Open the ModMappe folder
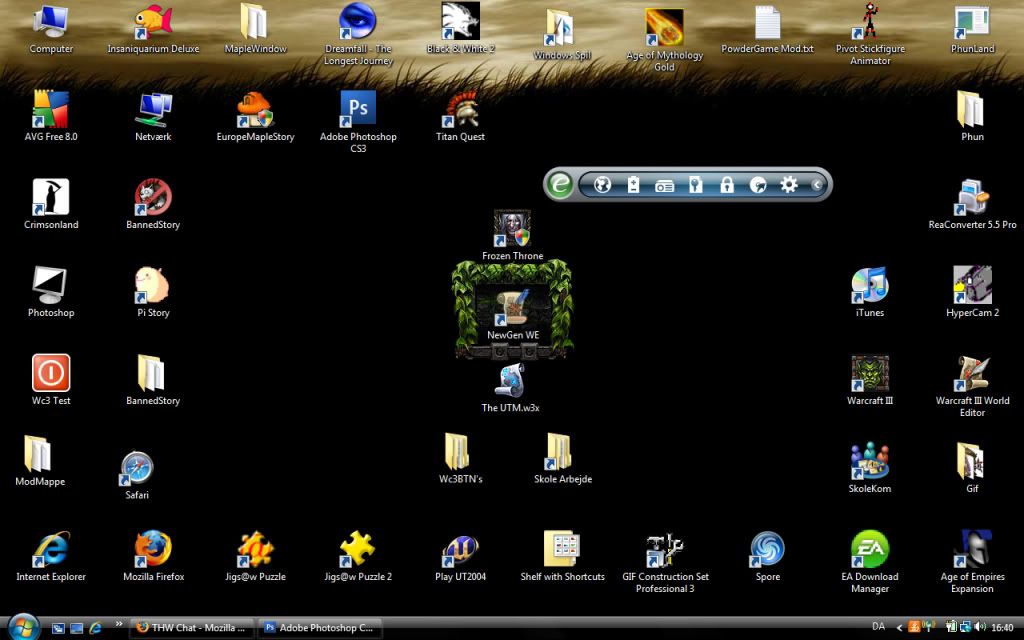This screenshot has width=1024, height=640. tap(40, 461)
